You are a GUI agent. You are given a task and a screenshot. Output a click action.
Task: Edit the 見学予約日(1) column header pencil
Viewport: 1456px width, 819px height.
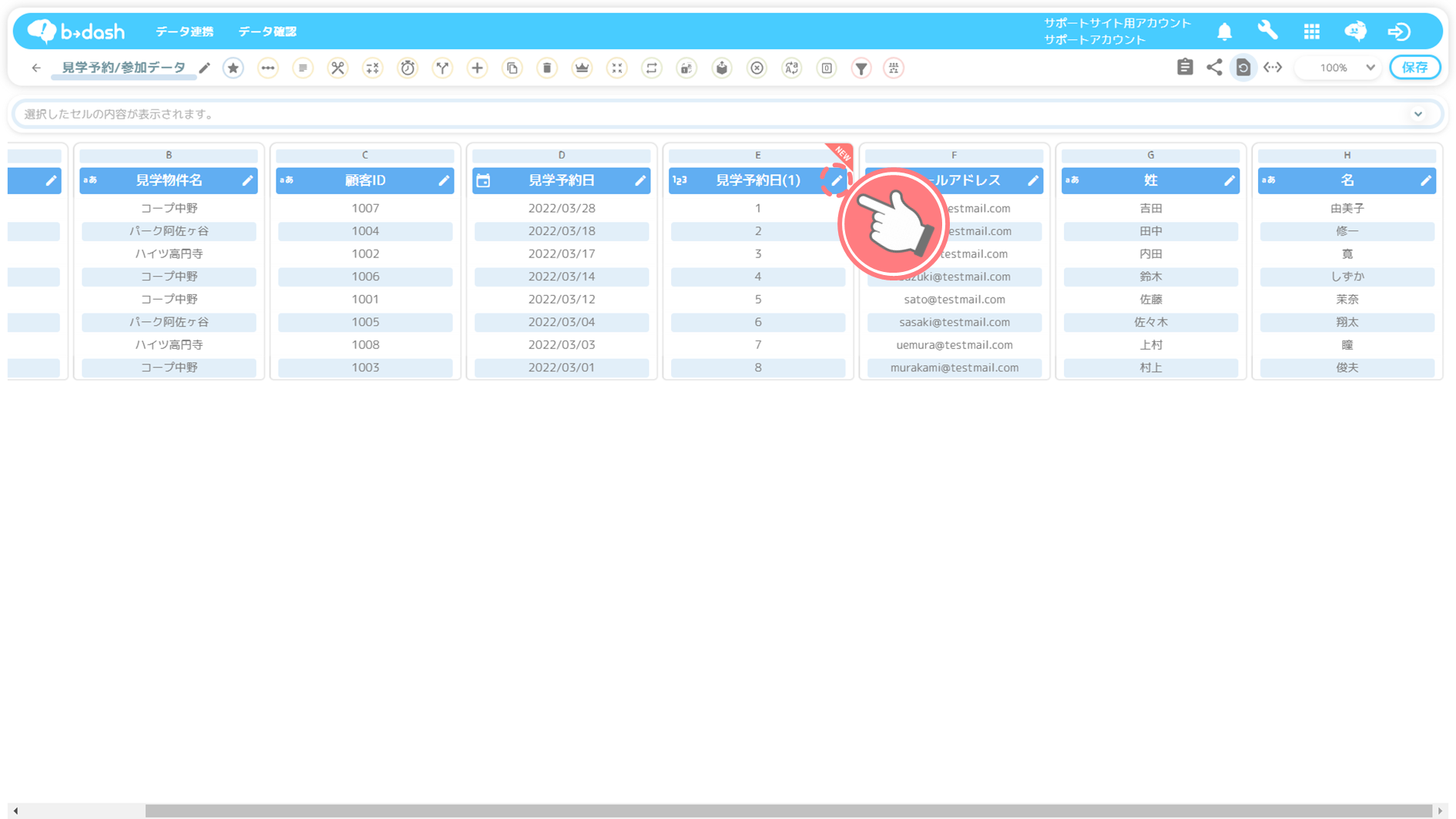(x=837, y=180)
